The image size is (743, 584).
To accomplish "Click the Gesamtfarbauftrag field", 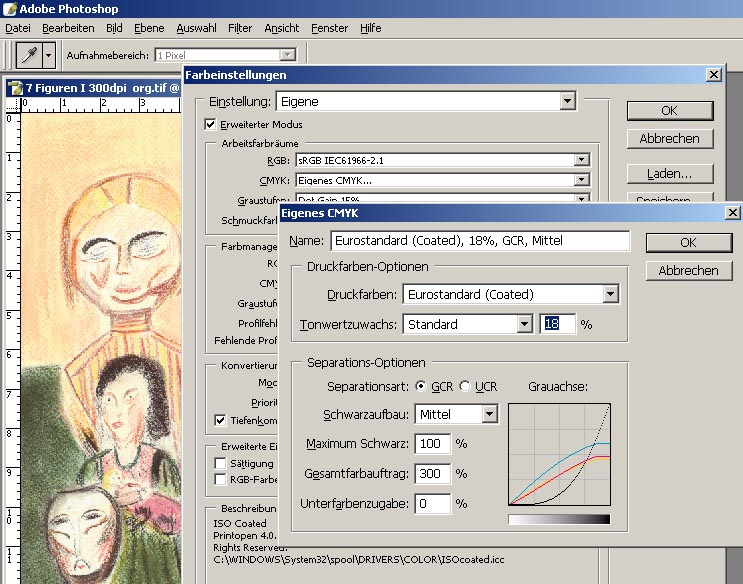I will click(432, 474).
